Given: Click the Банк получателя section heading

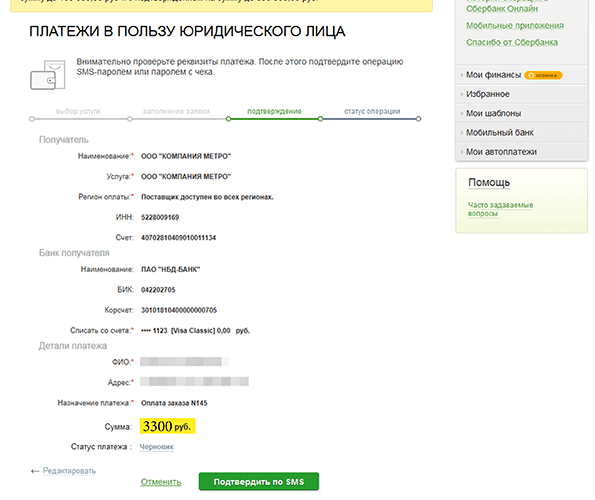Looking at the screenshot, I should tap(74, 253).
